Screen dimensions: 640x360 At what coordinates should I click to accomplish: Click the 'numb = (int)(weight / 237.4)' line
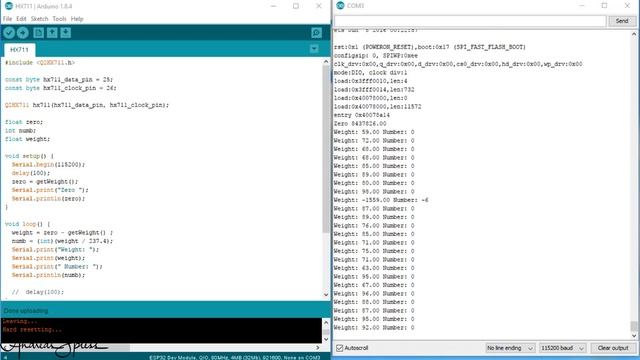pyautogui.click(x=62, y=241)
